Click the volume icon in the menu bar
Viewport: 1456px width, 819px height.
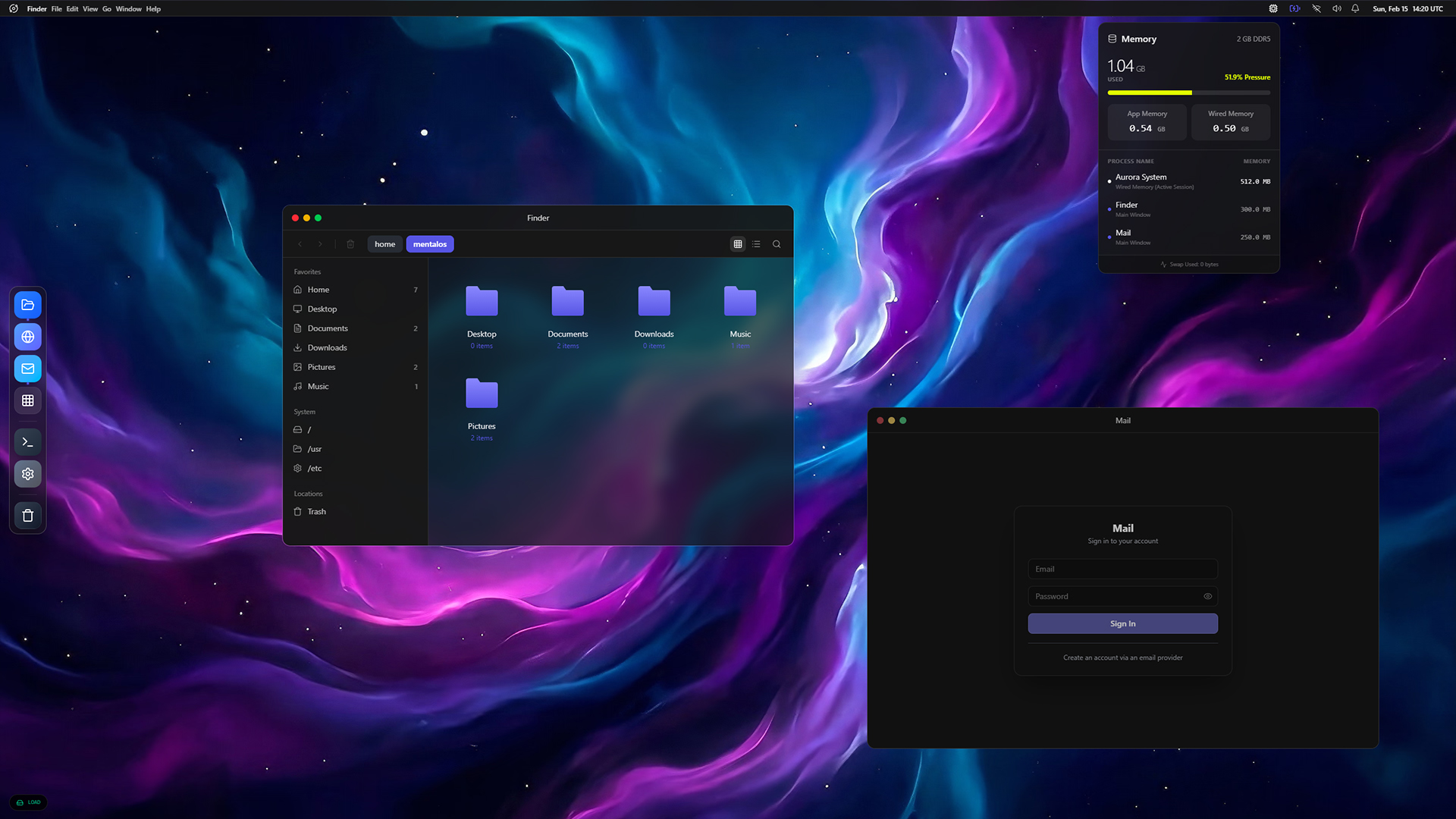pyautogui.click(x=1337, y=9)
